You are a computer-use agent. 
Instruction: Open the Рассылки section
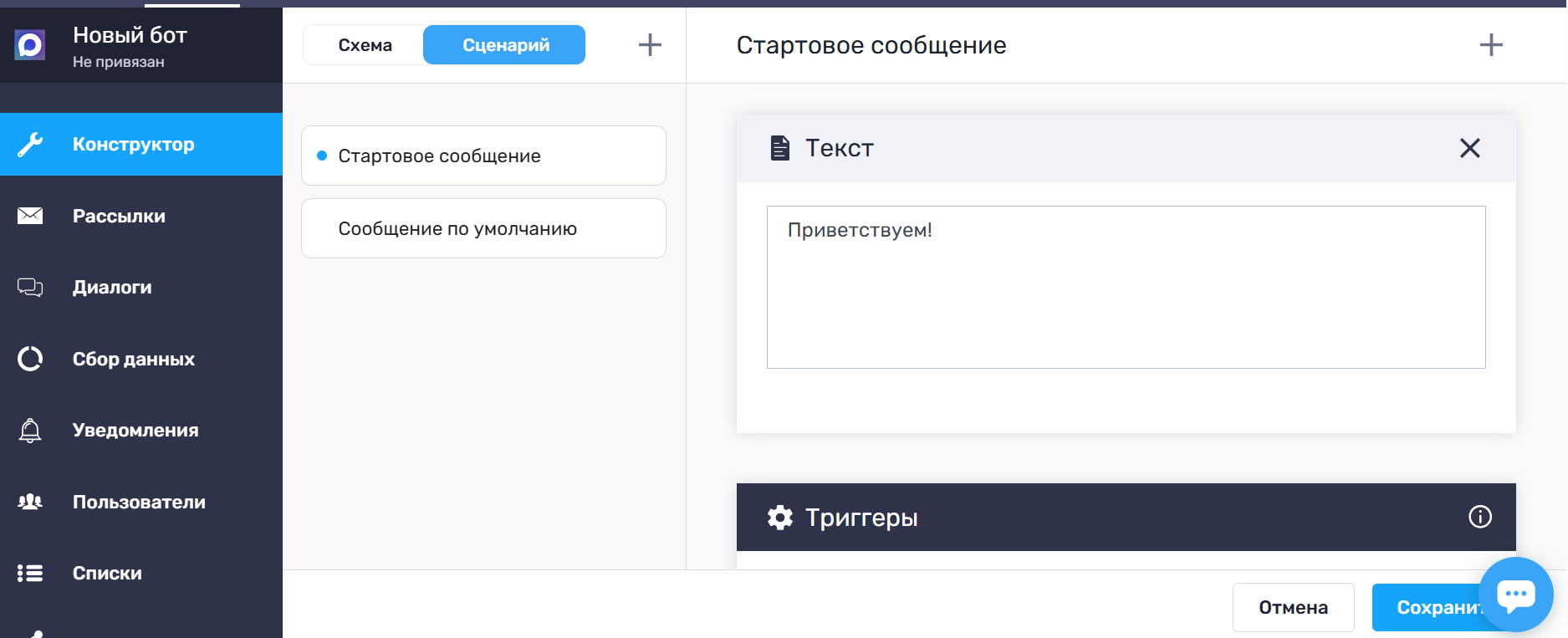tap(141, 216)
